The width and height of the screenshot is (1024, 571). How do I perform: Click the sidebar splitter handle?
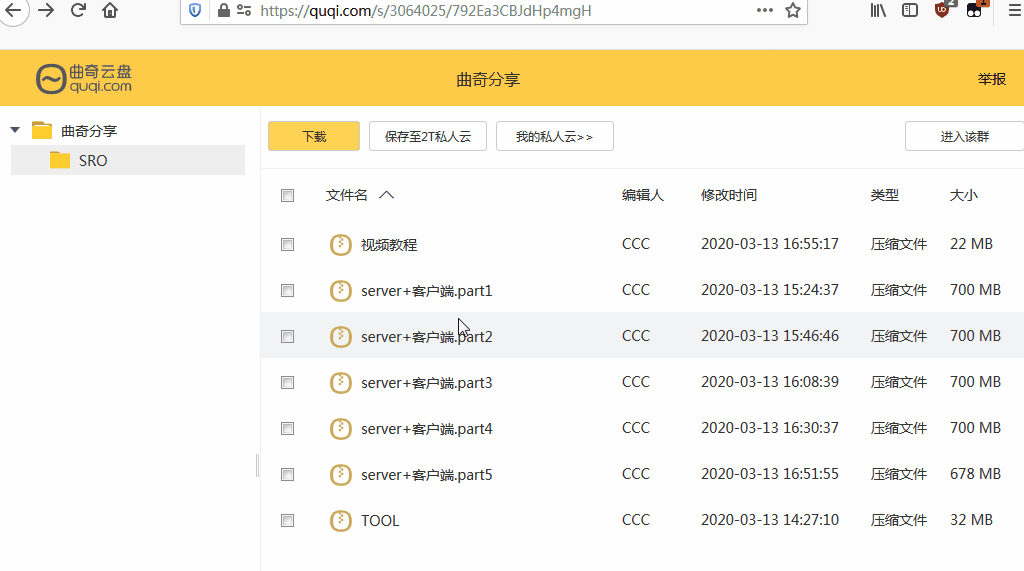[257, 465]
